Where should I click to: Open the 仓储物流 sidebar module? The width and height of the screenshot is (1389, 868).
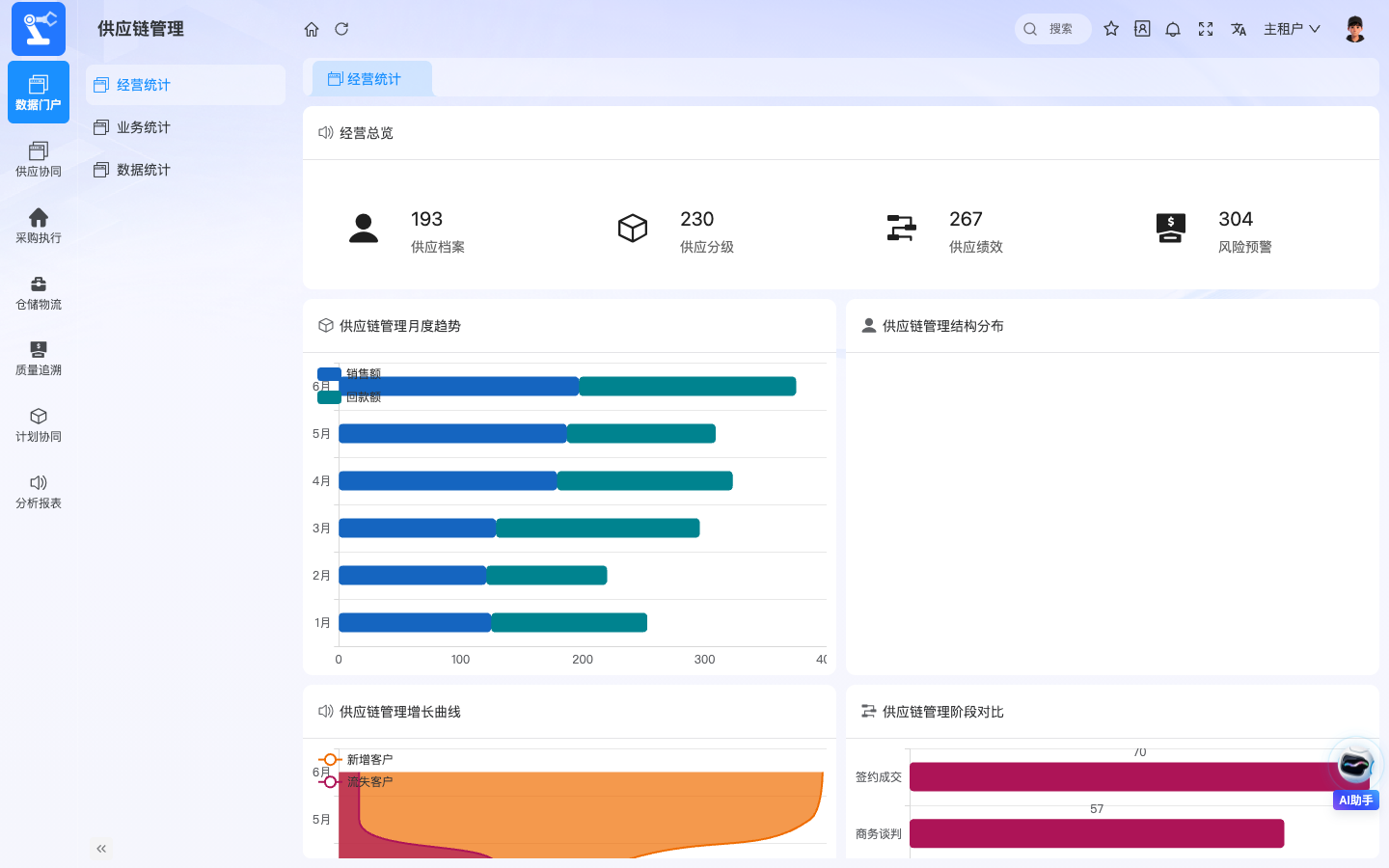(39, 292)
